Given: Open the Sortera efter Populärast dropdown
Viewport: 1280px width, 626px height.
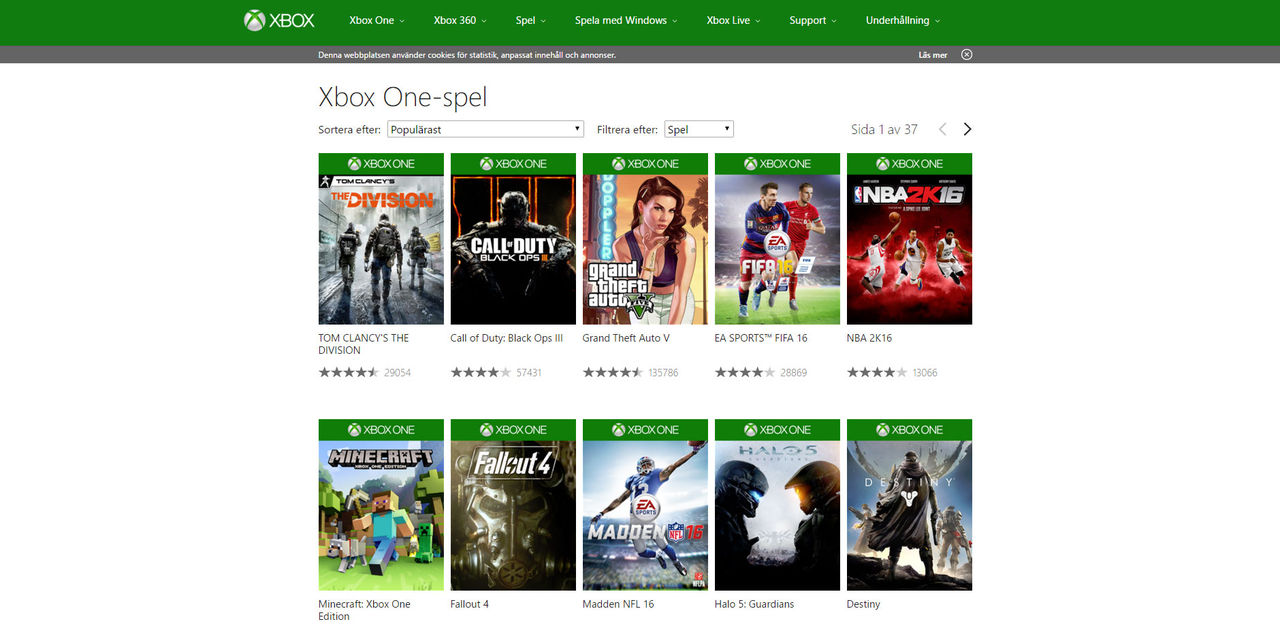Looking at the screenshot, I should [x=485, y=129].
